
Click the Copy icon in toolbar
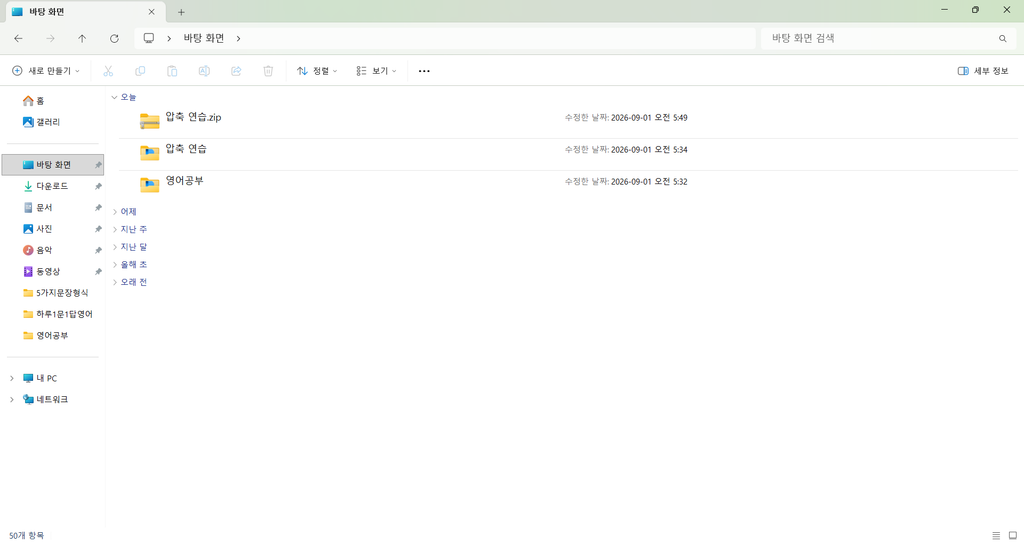click(x=140, y=71)
